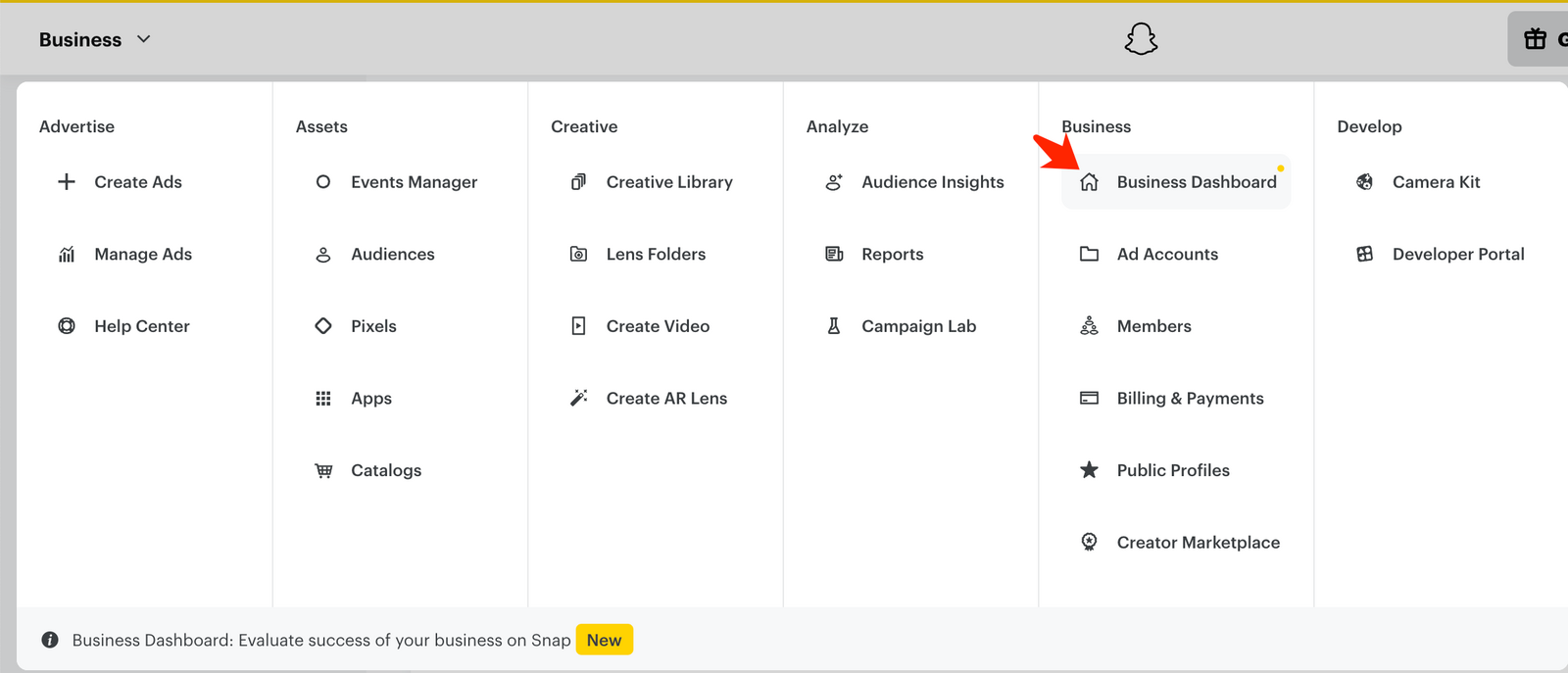Open Ad Accounts

tap(1167, 255)
